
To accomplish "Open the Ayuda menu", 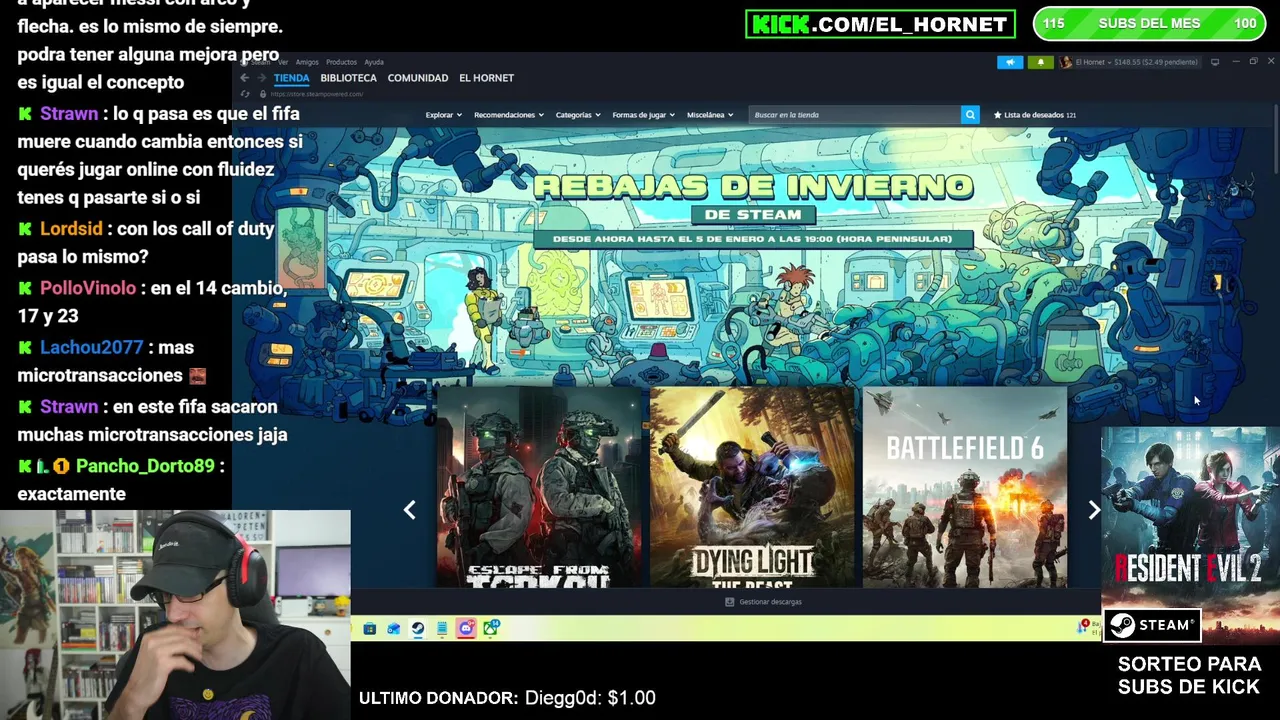I will coord(374,62).
